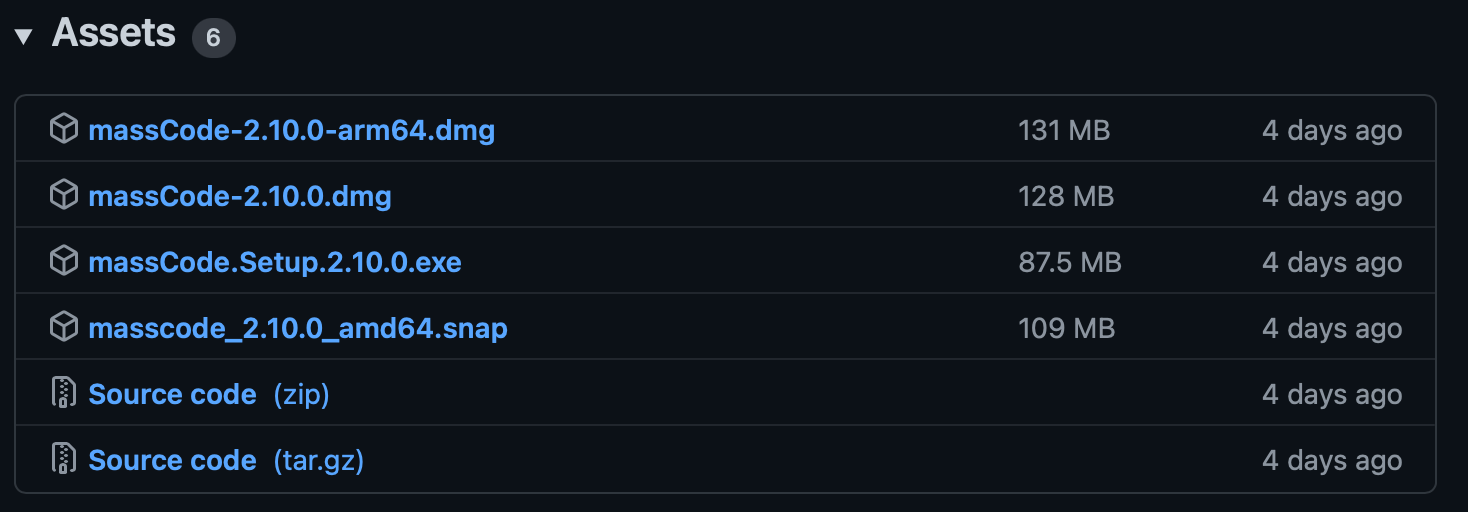Screen dimensions: 1468x512
Task: Download massCode.Setup.2.10.0.exe installer
Action: [x=275, y=262]
